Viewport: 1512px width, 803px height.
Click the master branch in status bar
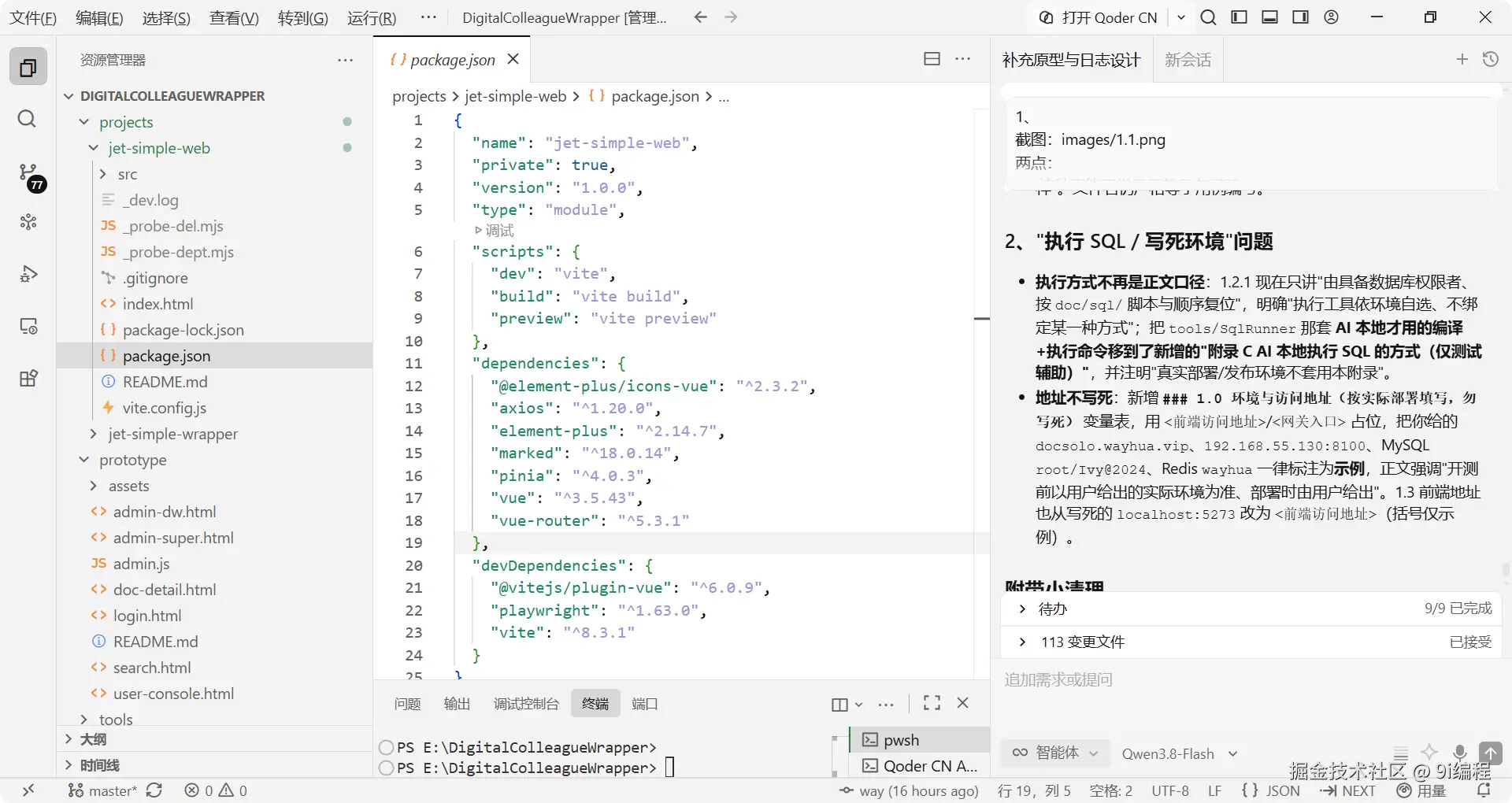[102, 790]
